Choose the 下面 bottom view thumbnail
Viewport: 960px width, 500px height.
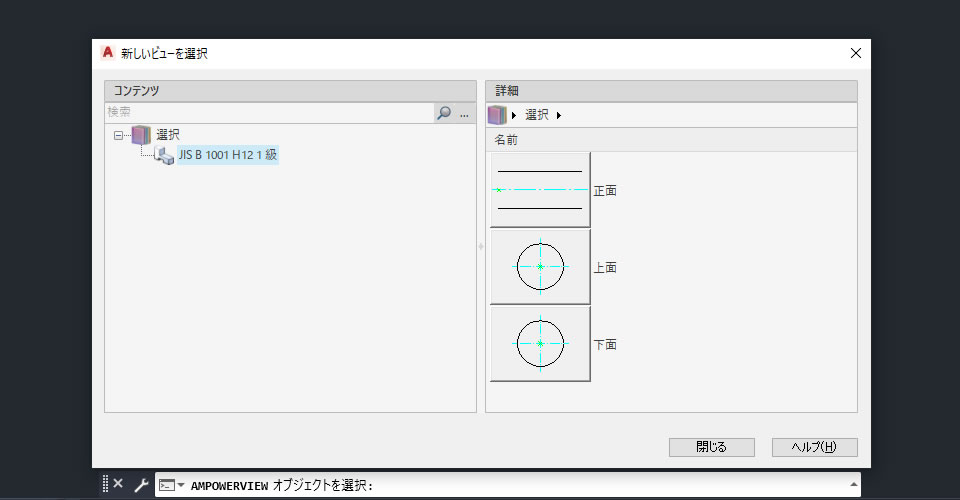[540, 344]
